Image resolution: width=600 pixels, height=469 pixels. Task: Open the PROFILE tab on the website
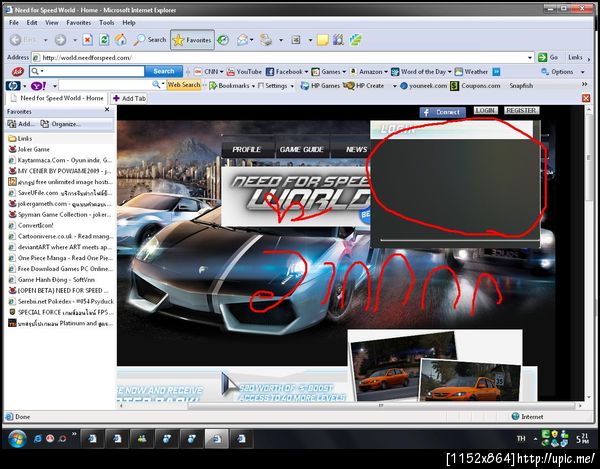[247, 150]
